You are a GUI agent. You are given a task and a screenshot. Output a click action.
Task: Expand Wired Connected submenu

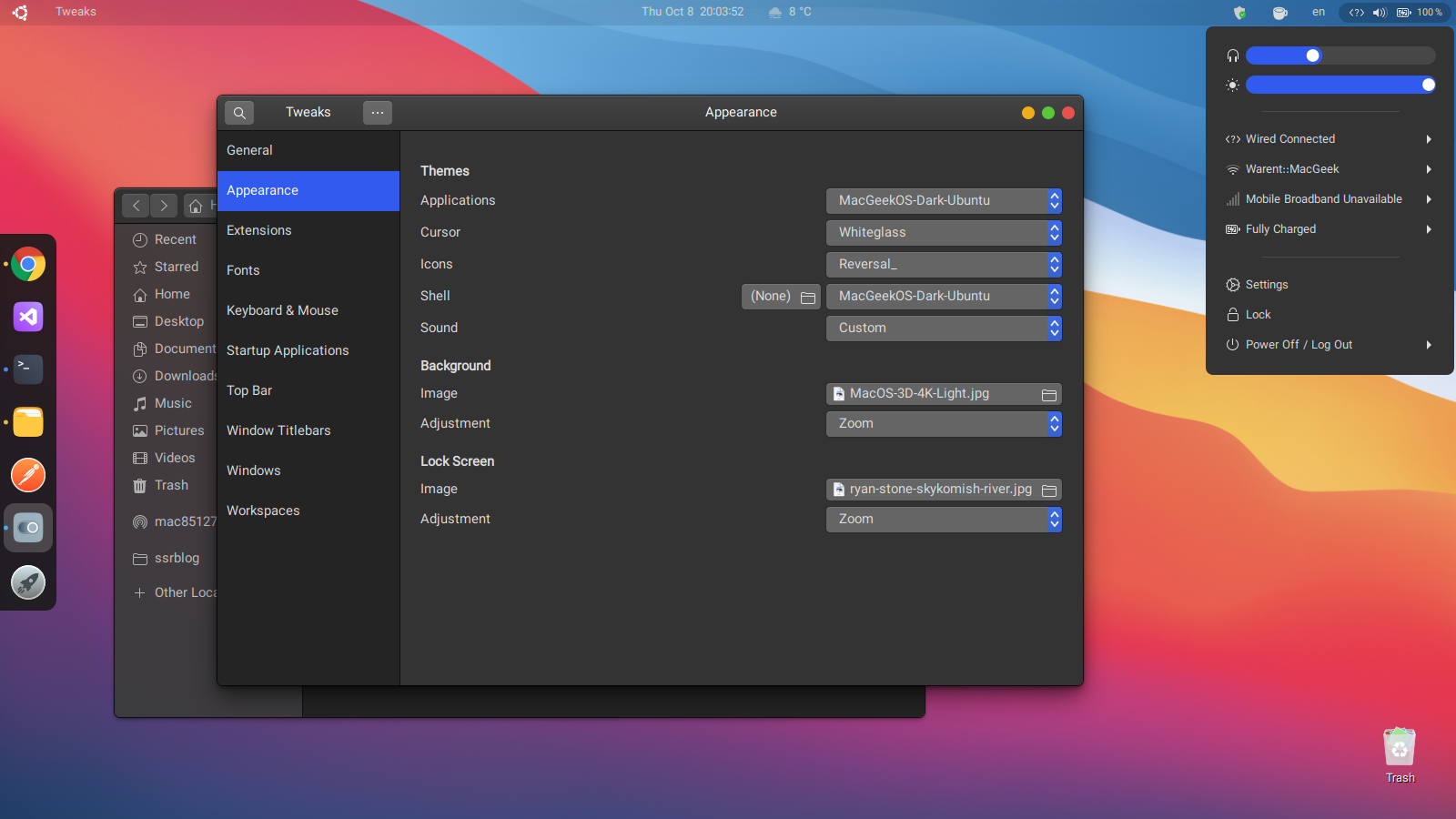point(1330,139)
